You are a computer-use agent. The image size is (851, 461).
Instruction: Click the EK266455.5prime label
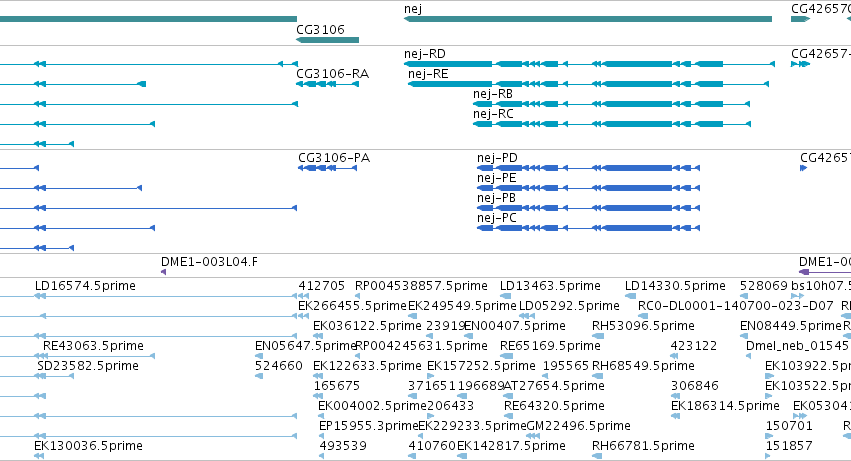352,306
